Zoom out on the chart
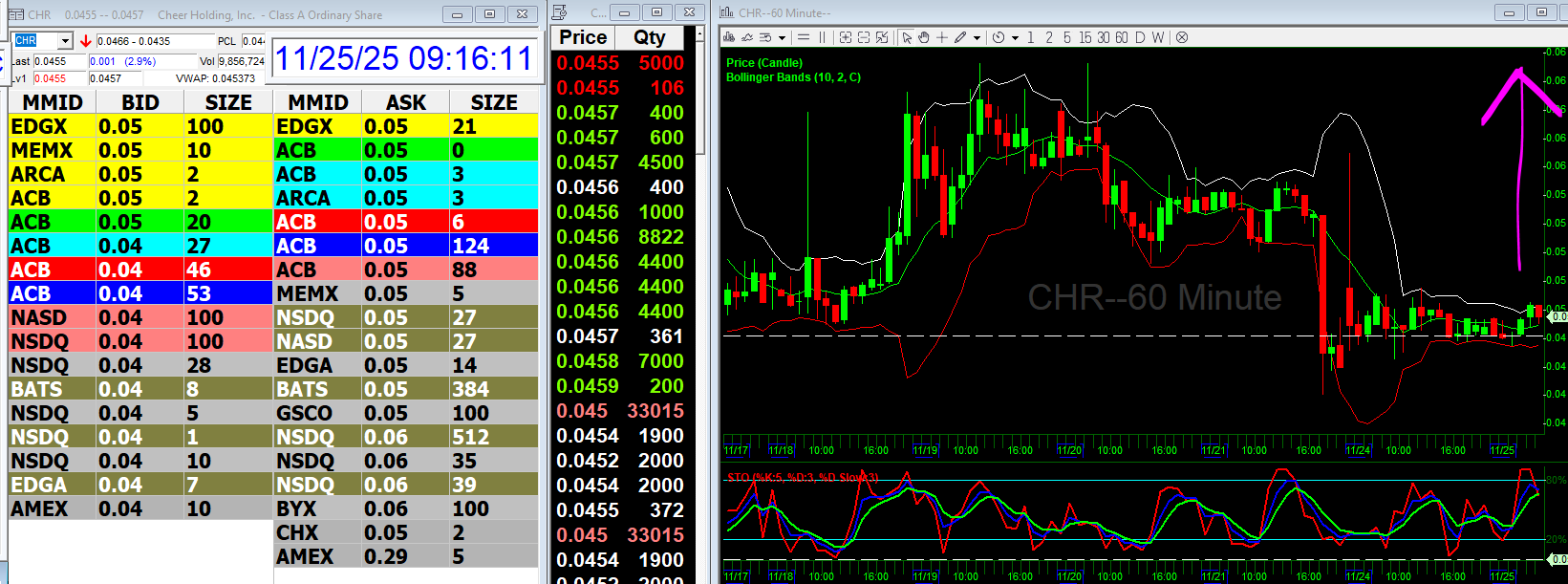Viewport: 1568px width, 584px height. tap(864, 37)
